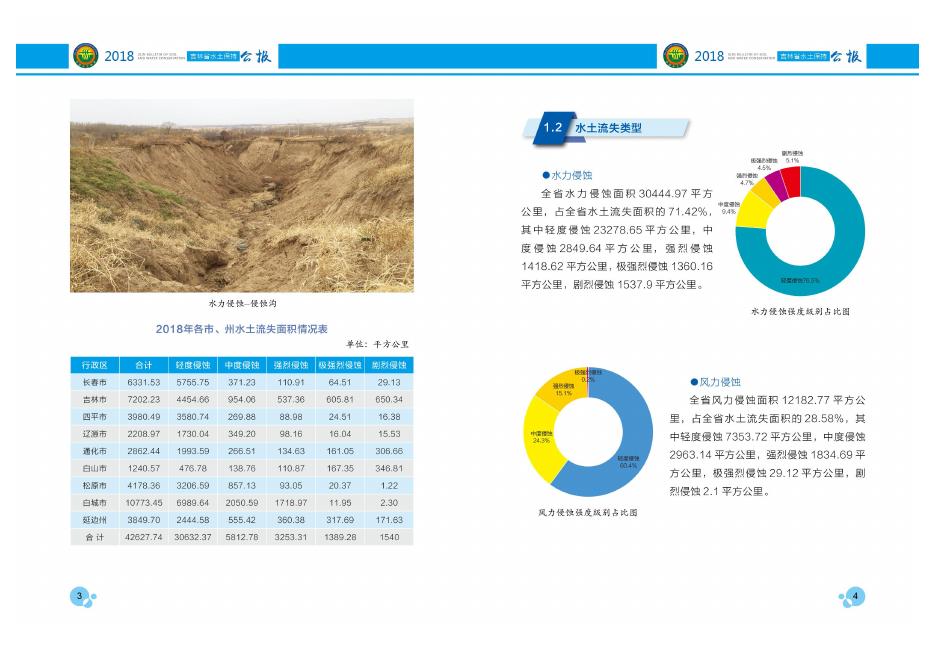Click the total value 30632.37
936x646 pixels.
point(193,537)
